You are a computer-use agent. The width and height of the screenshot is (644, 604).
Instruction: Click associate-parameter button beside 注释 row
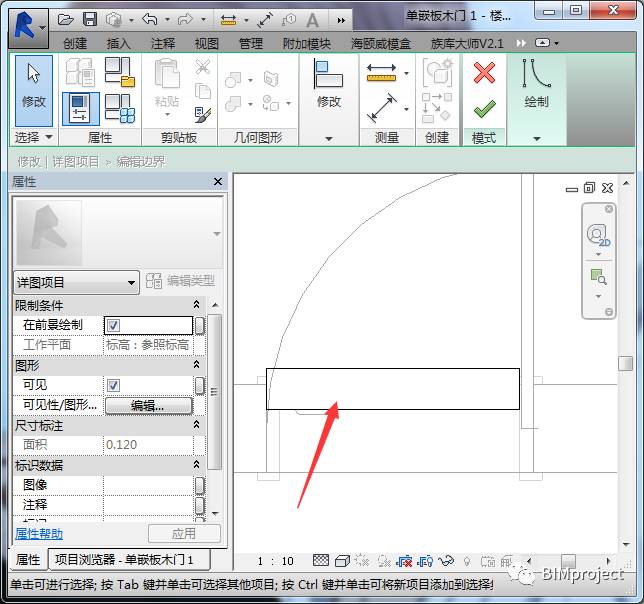click(x=199, y=505)
